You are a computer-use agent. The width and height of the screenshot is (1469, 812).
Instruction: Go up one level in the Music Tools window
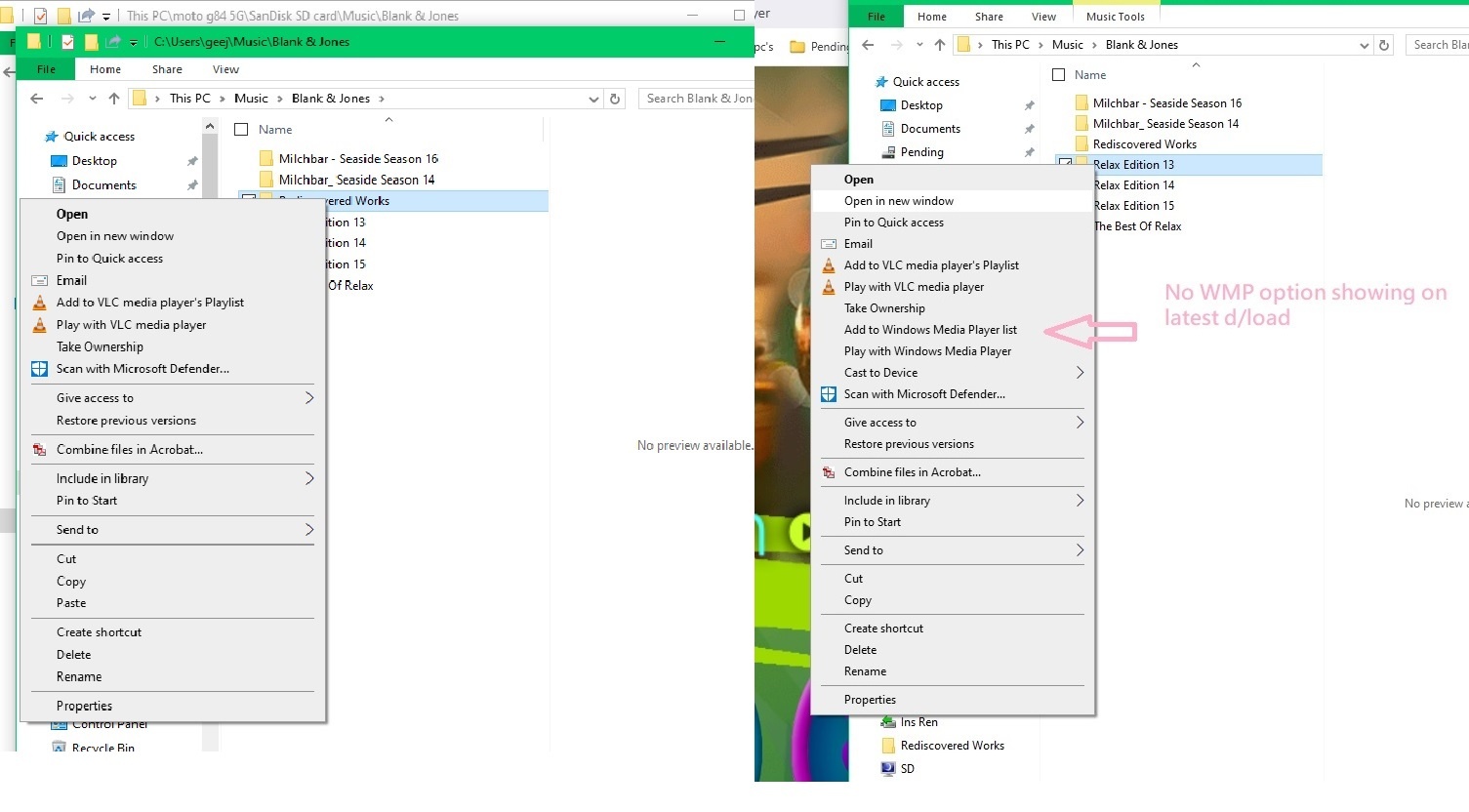940,45
